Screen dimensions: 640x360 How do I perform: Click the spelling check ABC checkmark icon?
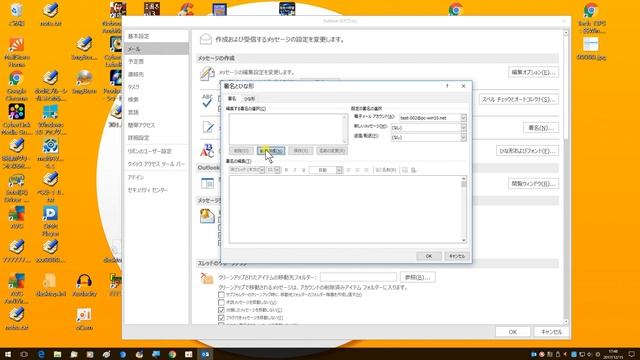[207, 100]
